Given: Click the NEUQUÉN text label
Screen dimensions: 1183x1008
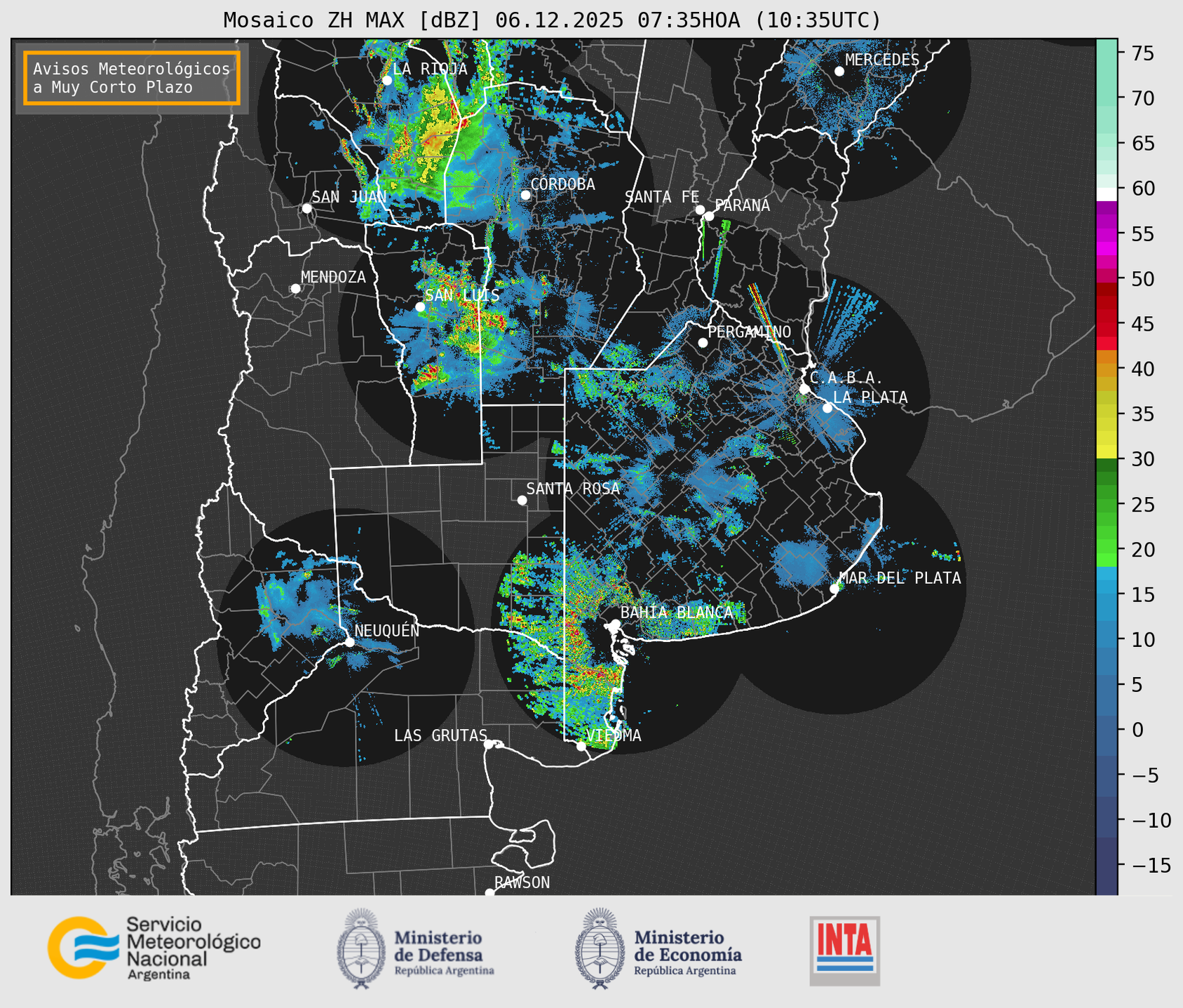Looking at the screenshot, I should tap(387, 631).
